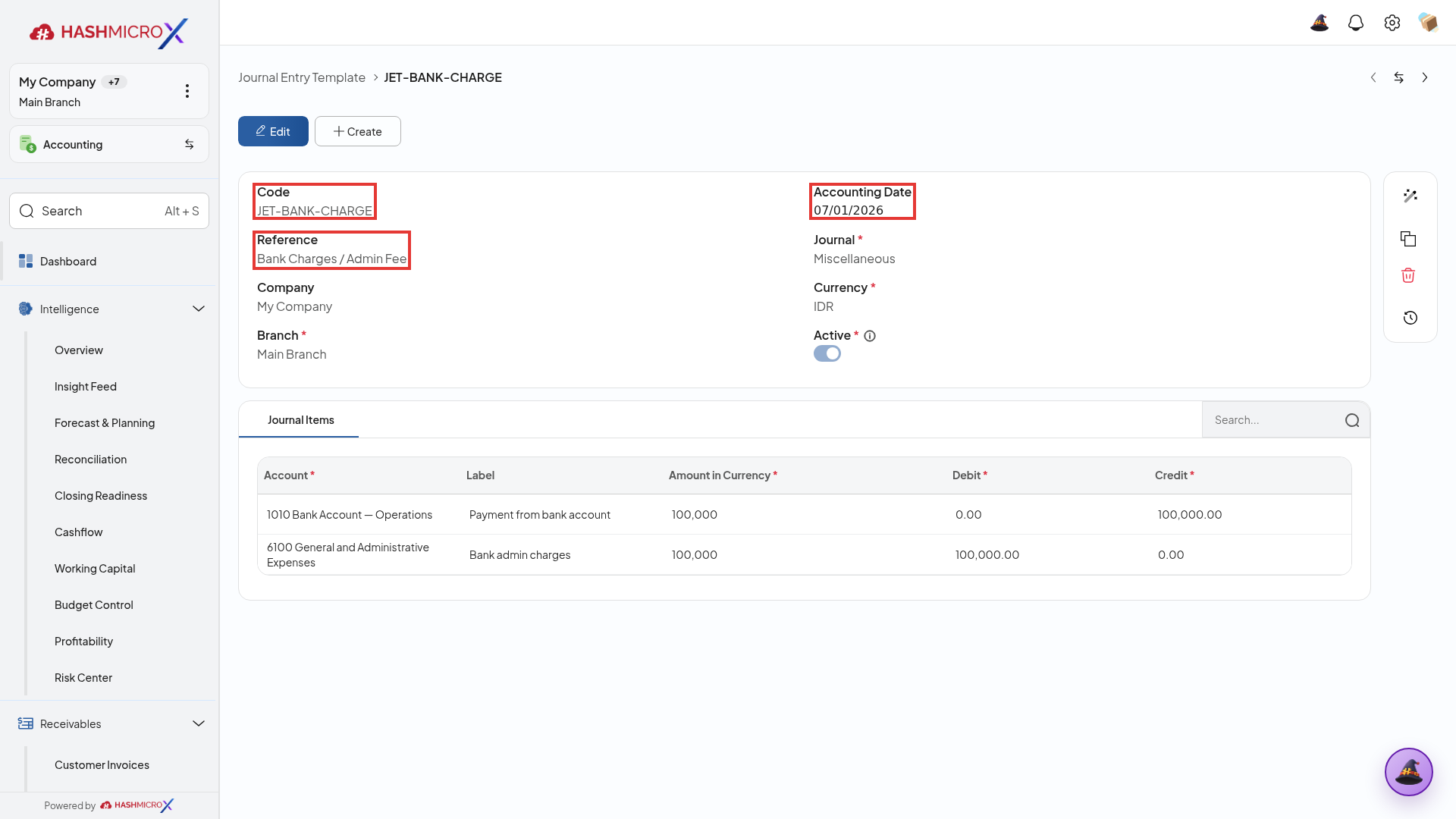Click the swap arrows icon beside record navigation
1456x819 pixels.
(x=1399, y=77)
